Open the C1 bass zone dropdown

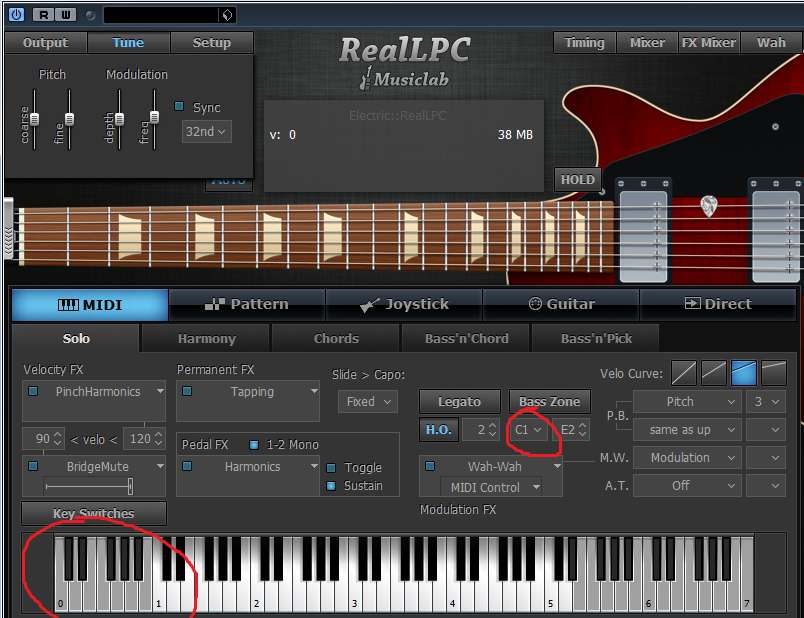click(528, 430)
